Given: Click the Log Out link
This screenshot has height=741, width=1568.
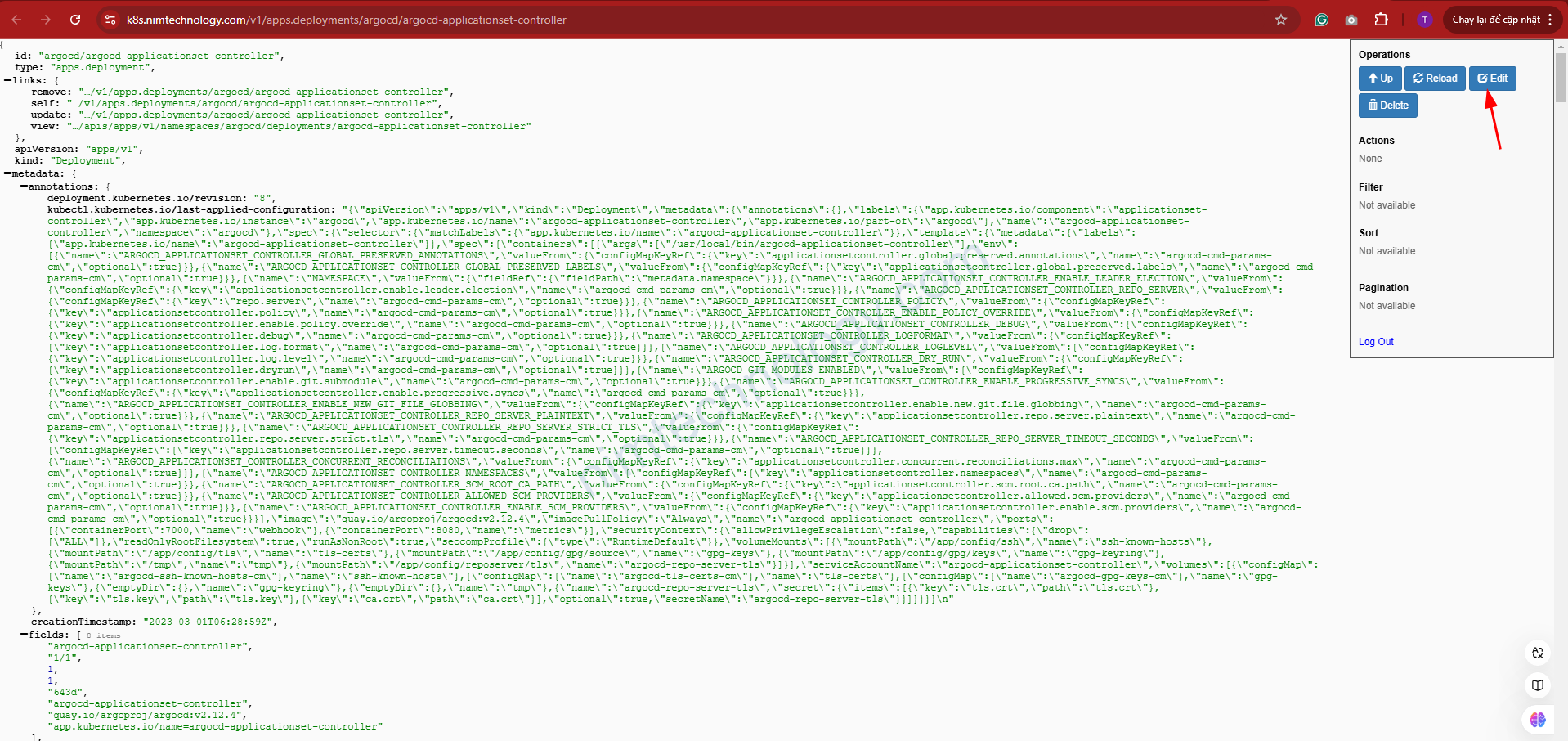Looking at the screenshot, I should [1376, 342].
